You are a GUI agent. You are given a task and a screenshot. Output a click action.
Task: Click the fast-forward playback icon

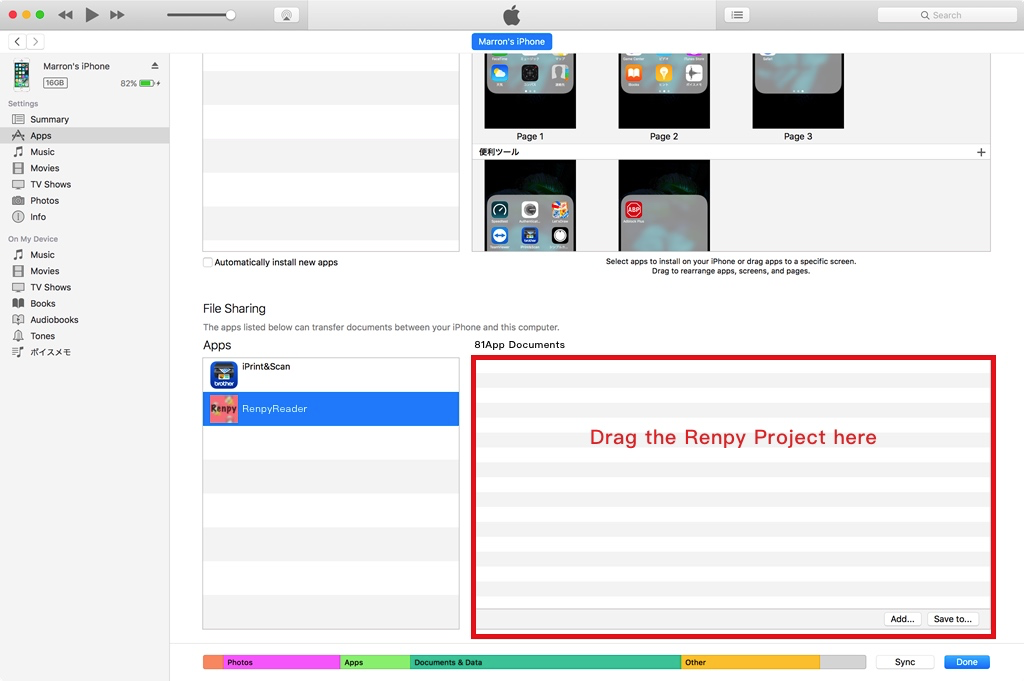(117, 15)
